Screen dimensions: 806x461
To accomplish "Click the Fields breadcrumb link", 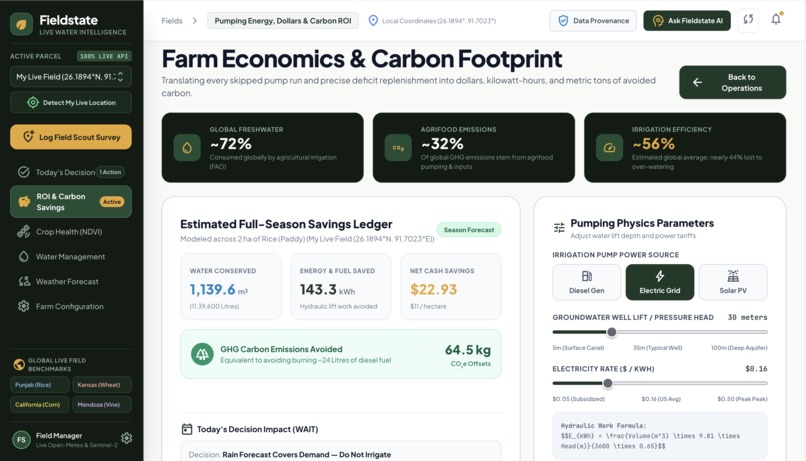I will click(x=172, y=21).
